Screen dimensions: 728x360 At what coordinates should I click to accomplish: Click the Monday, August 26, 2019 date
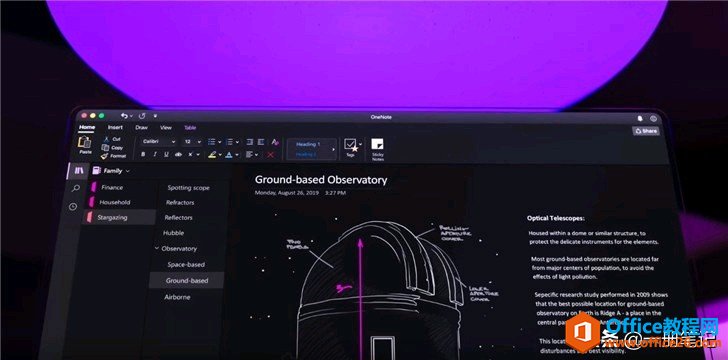click(287, 192)
